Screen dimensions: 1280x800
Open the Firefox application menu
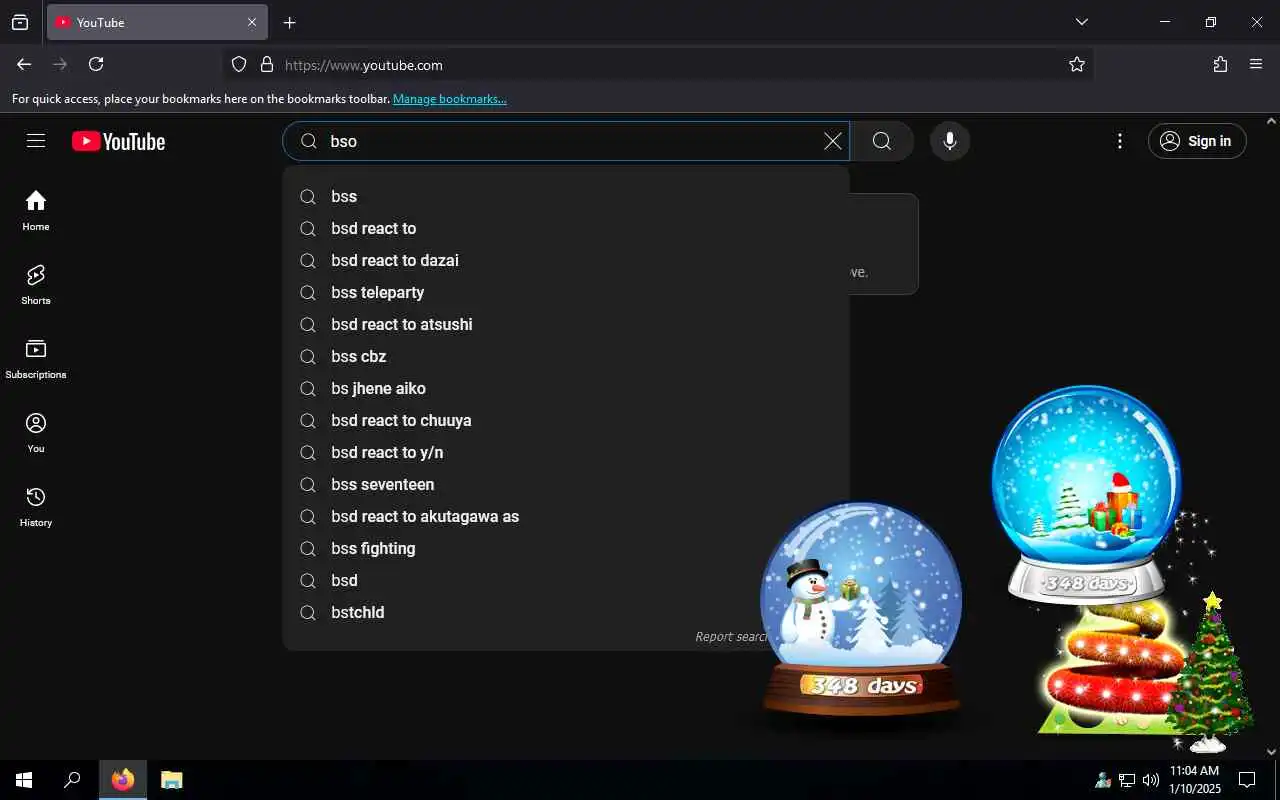point(1256,64)
